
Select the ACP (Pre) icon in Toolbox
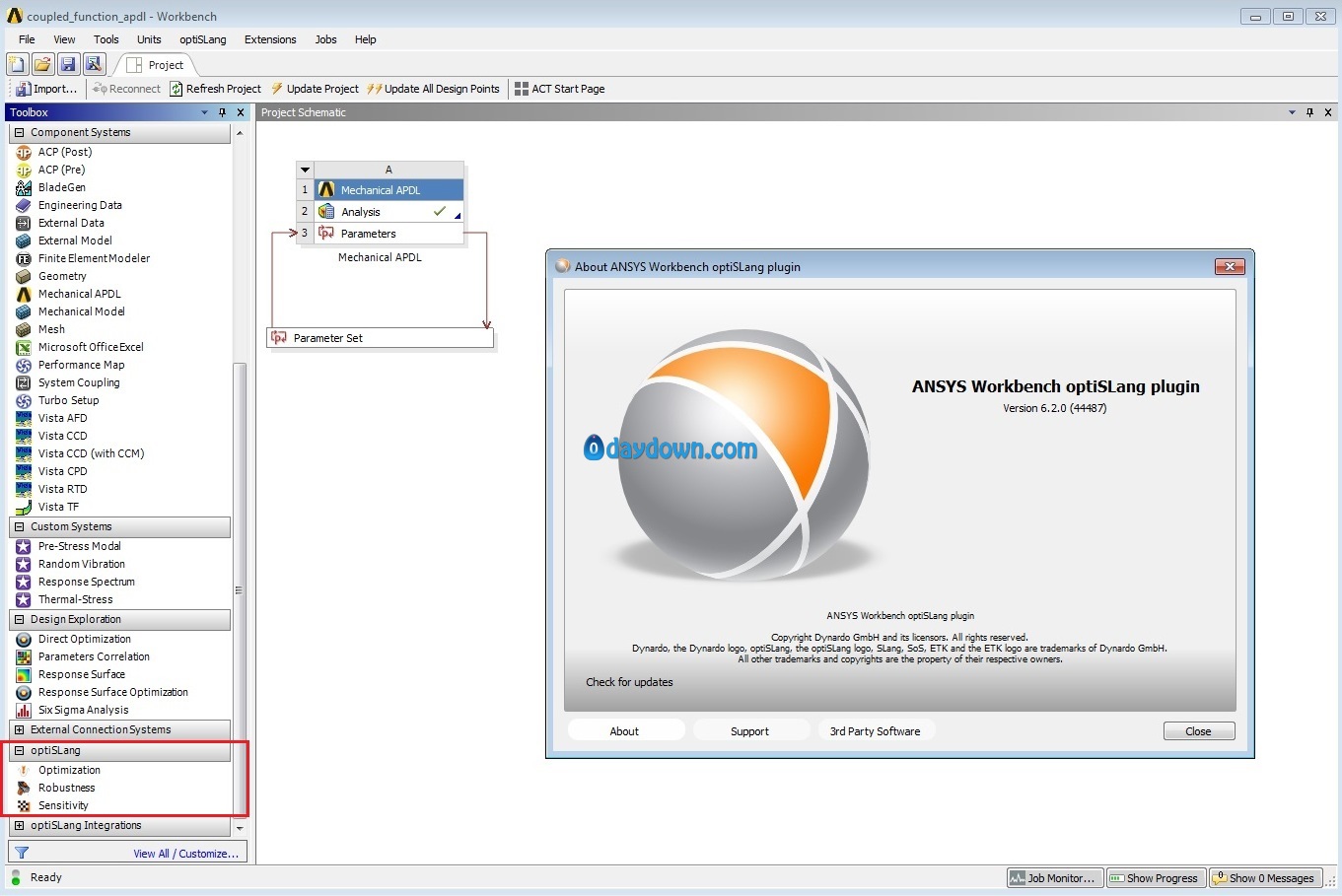tap(24, 170)
